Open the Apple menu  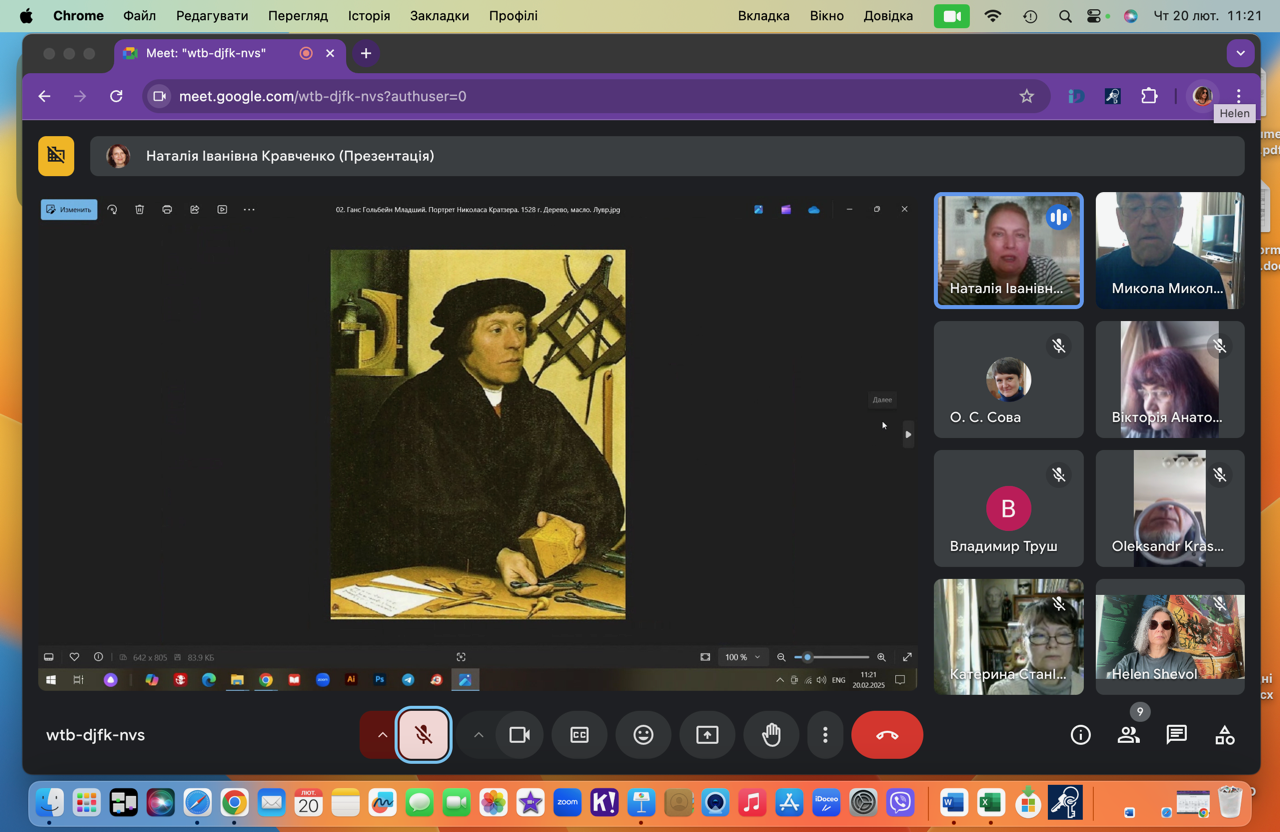point(26,16)
